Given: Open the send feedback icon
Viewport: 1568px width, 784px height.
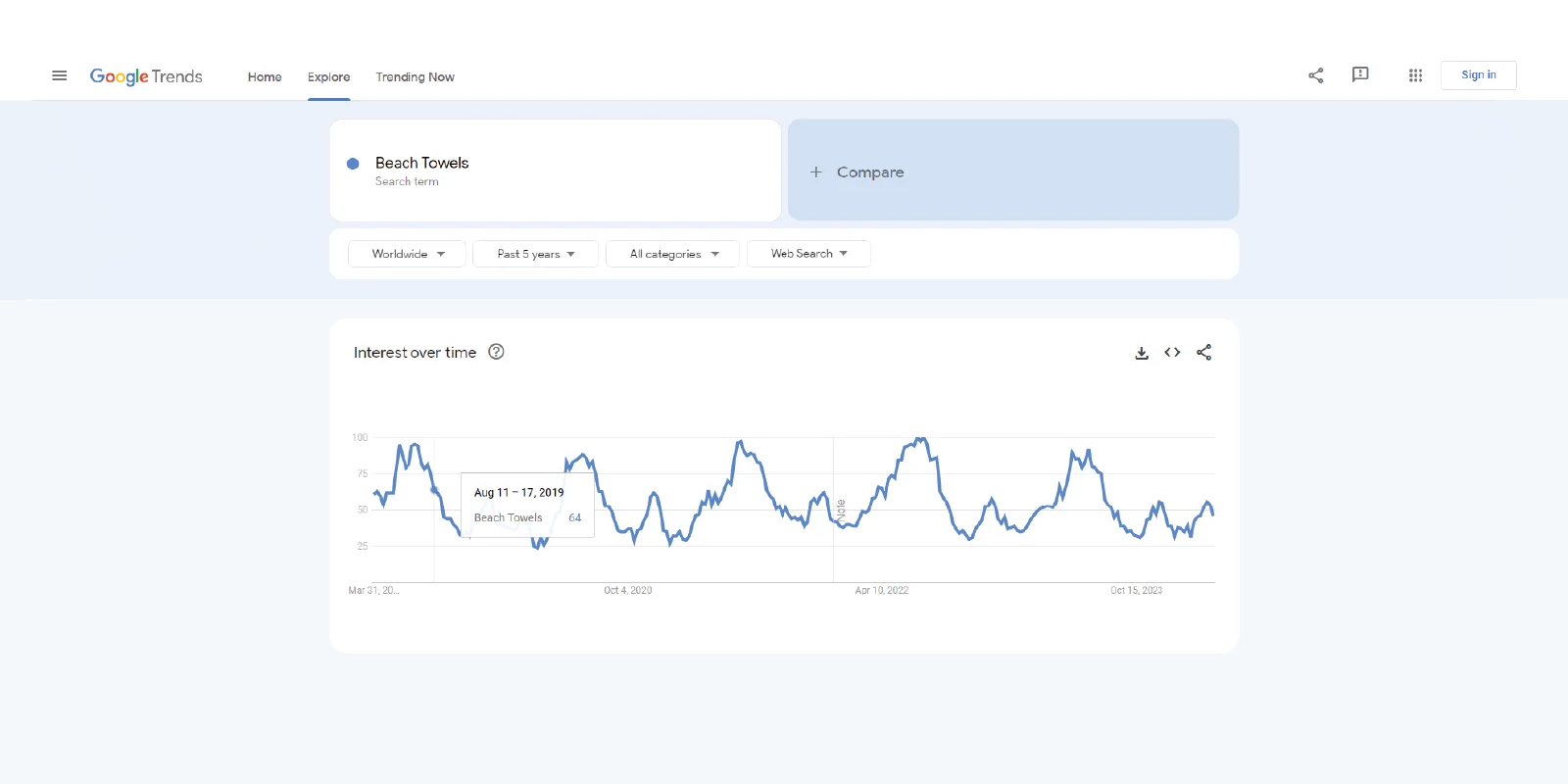Looking at the screenshot, I should (1360, 74).
